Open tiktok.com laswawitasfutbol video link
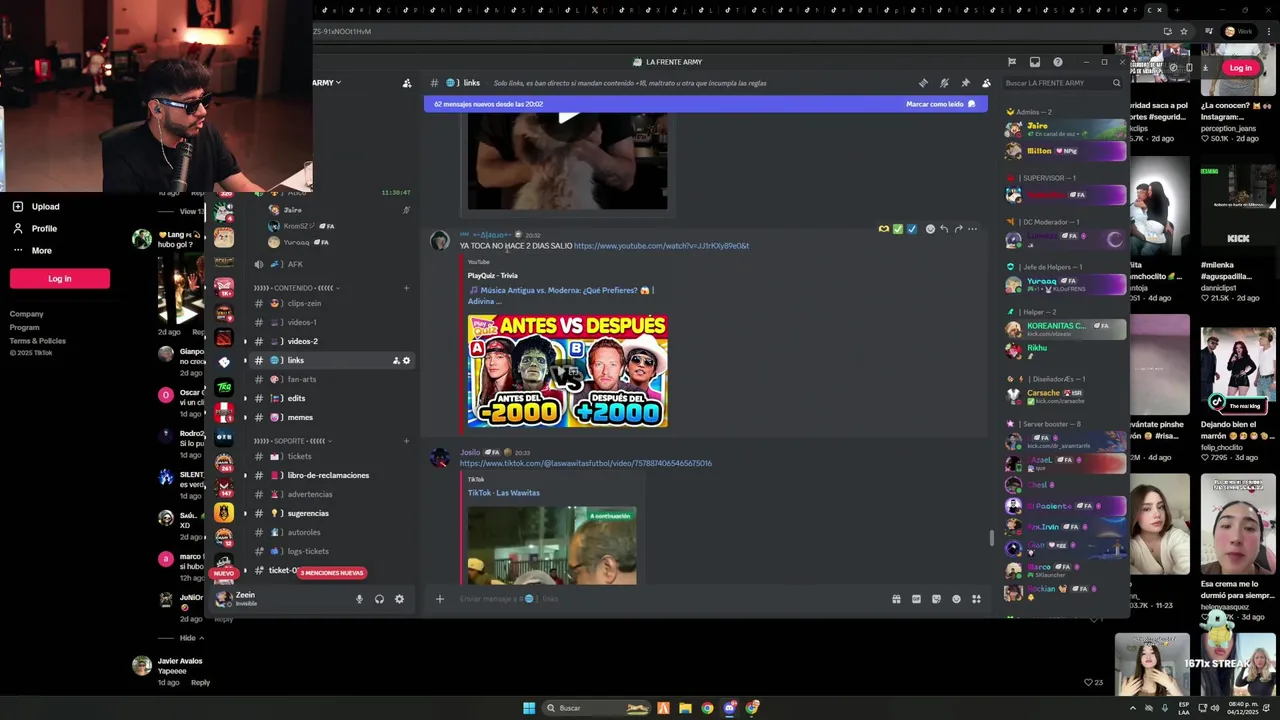This screenshot has width=1280, height=720. [586, 463]
